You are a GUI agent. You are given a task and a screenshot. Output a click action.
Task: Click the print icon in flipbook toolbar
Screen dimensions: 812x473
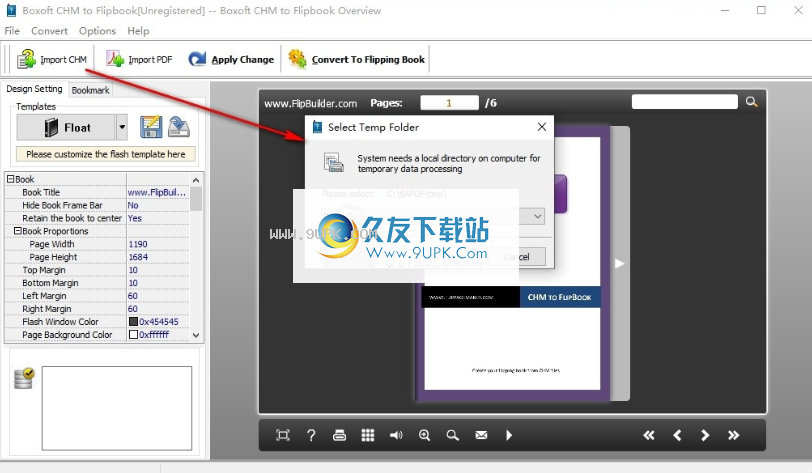[339, 435]
